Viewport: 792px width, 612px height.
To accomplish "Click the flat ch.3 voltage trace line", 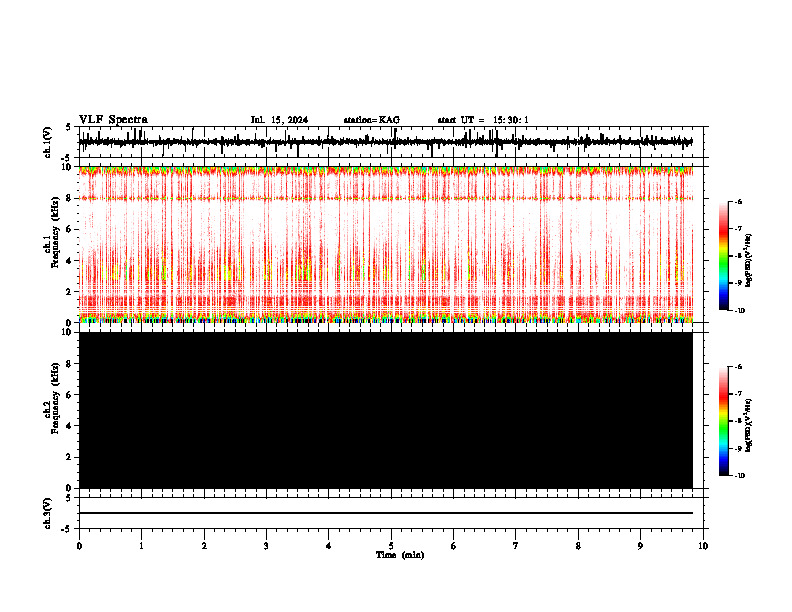I will 386,513.
